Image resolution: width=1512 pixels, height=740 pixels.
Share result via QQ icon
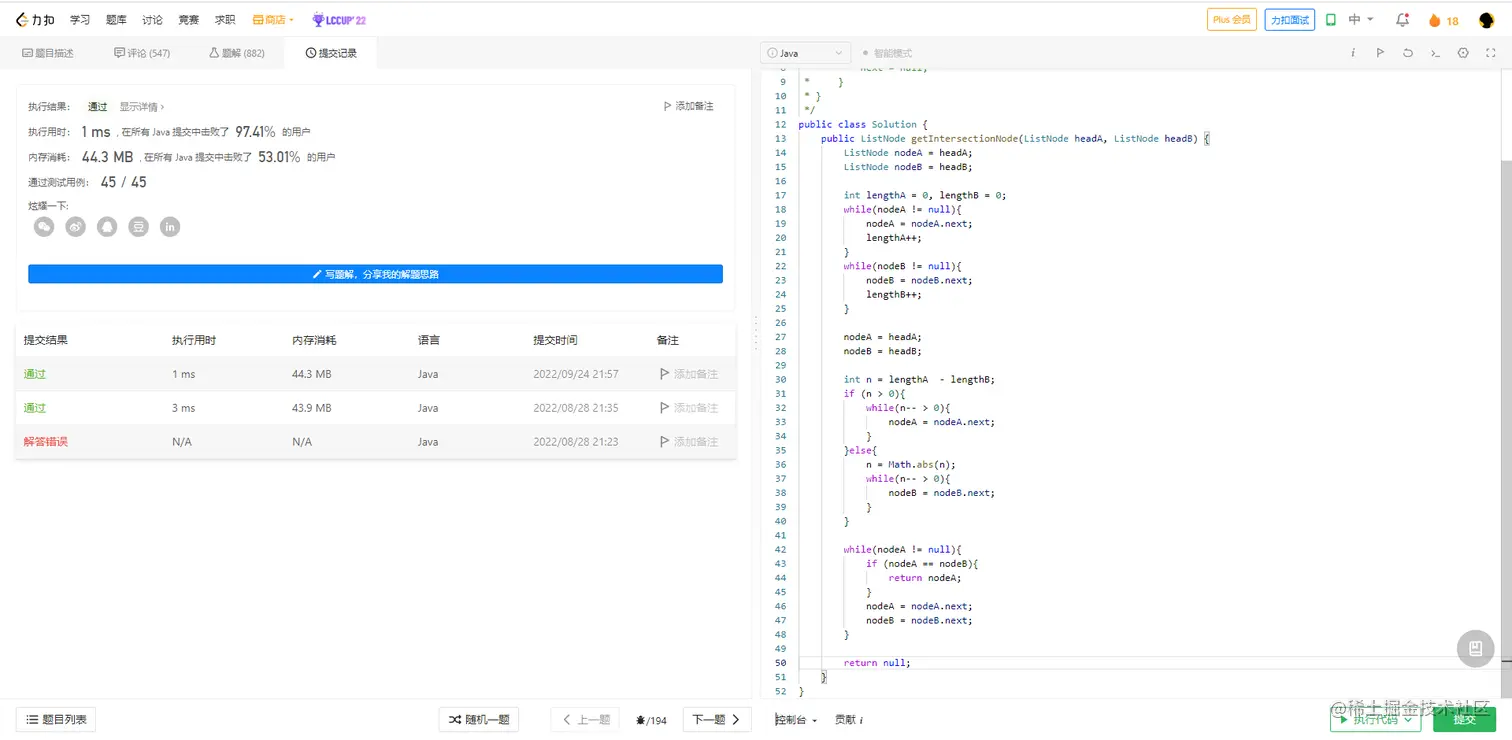[107, 227]
